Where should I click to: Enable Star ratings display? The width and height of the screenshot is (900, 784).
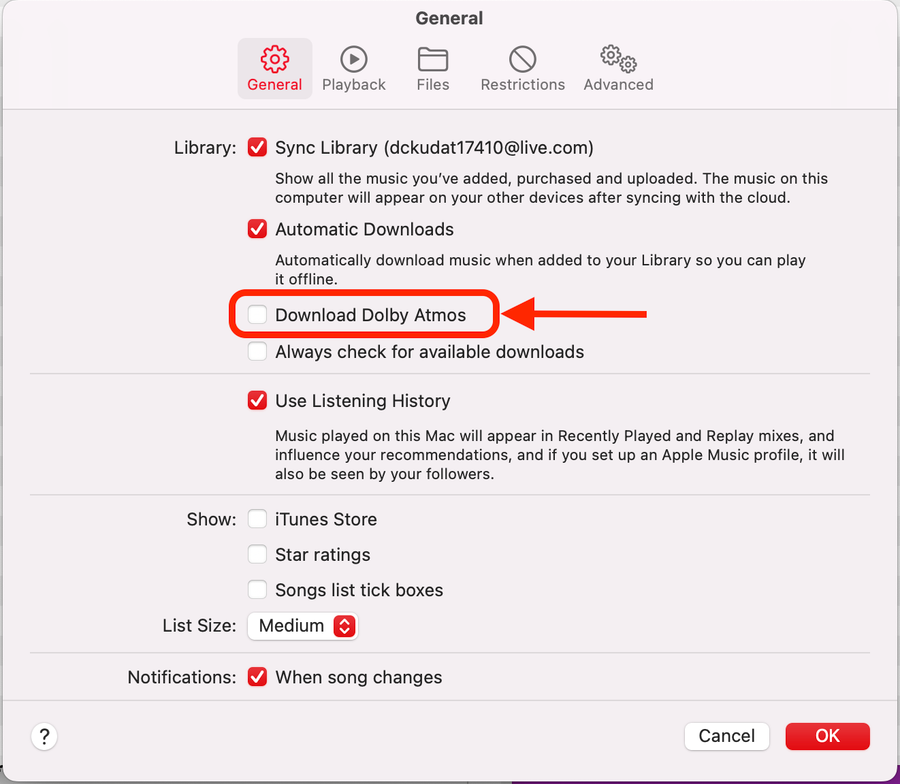pos(258,555)
